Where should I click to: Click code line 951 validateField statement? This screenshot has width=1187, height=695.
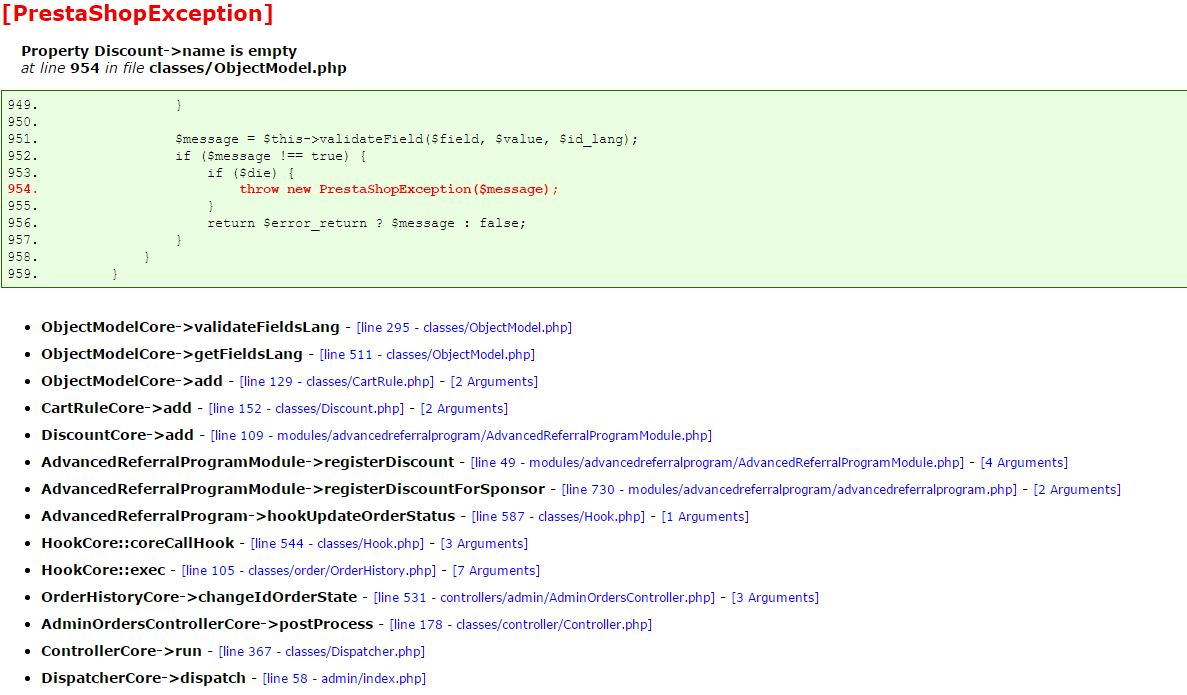(x=407, y=139)
